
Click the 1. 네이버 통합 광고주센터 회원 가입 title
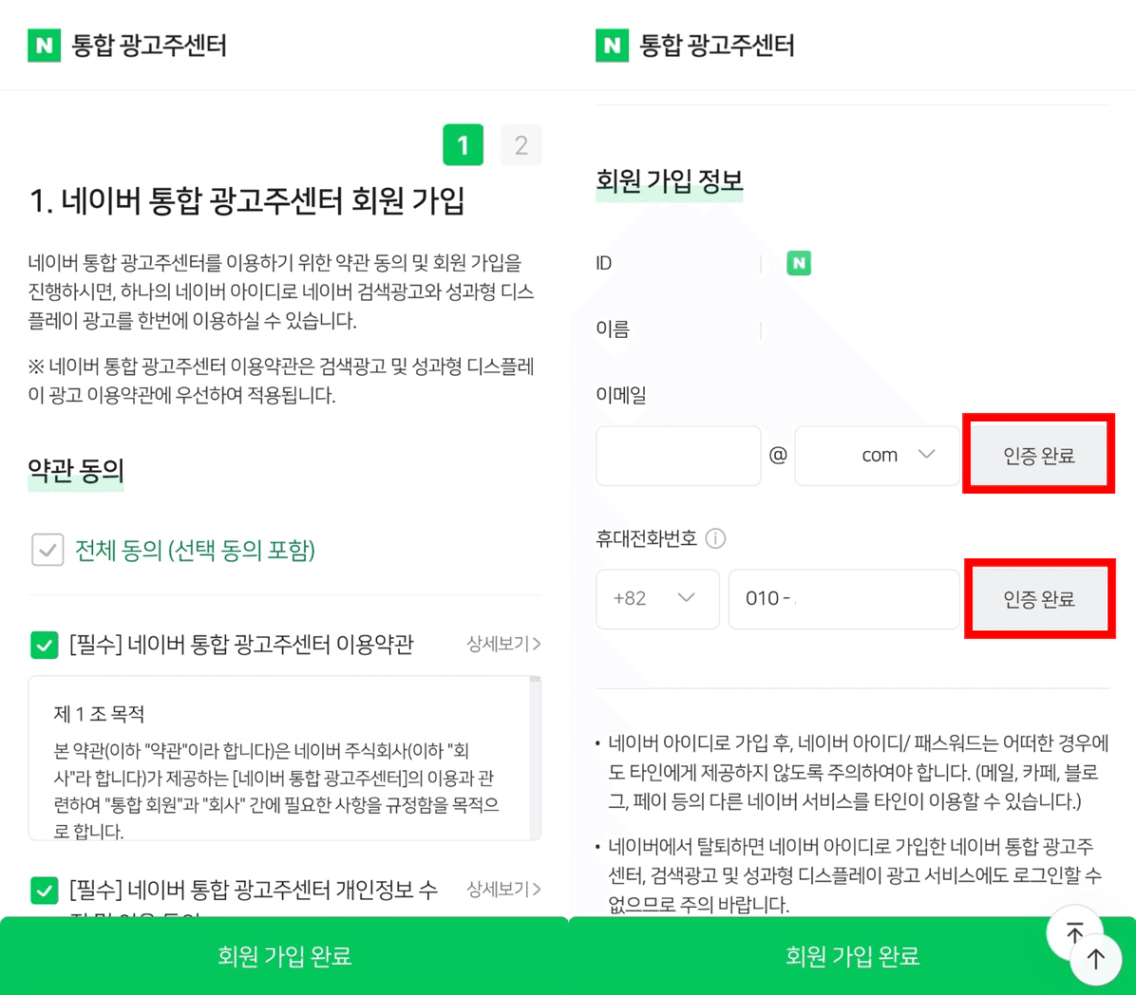tap(247, 201)
